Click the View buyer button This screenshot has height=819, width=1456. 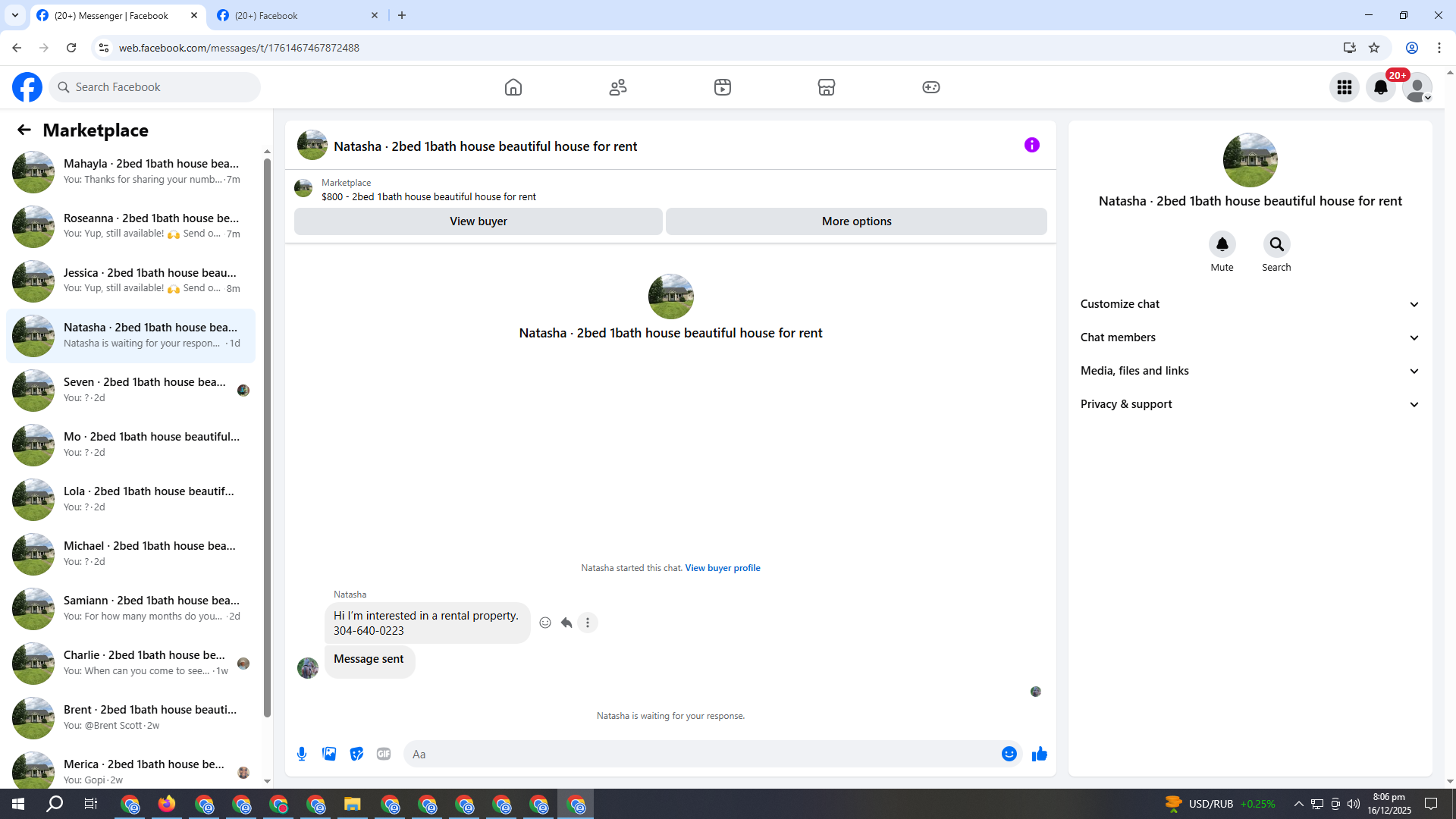[x=479, y=221]
